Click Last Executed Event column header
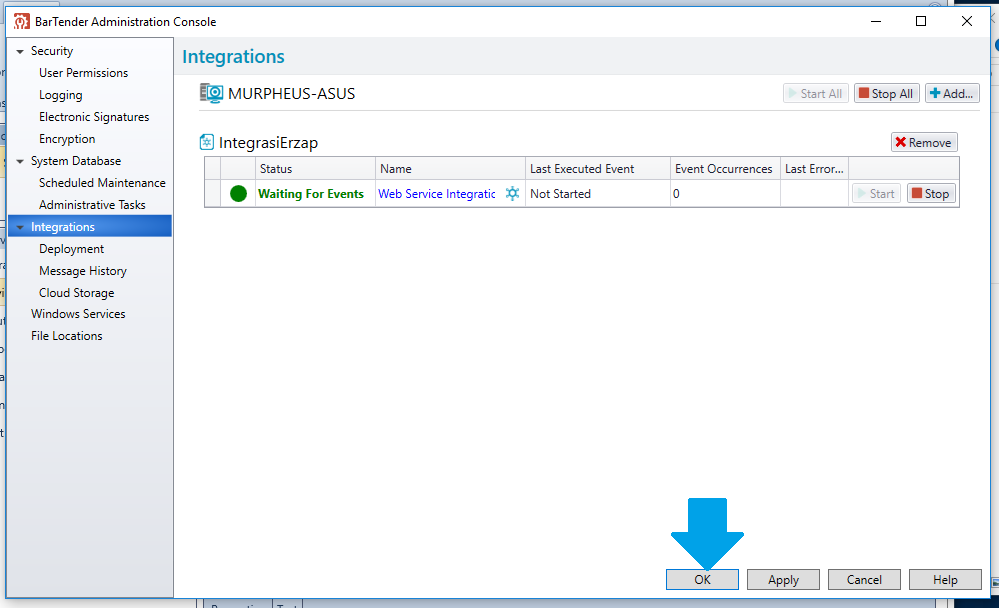This screenshot has width=999, height=608. pos(598,169)
